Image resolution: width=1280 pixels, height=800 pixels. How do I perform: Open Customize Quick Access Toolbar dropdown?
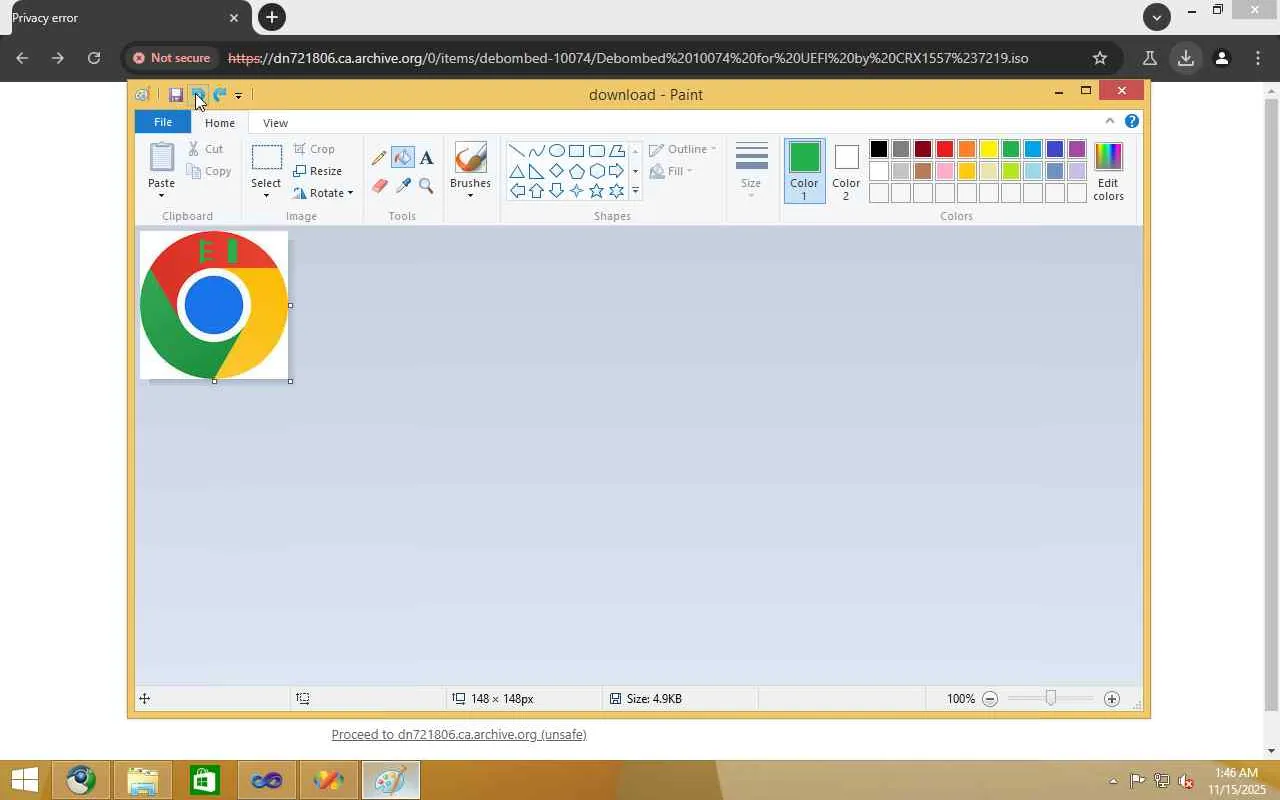pyautogui.click(x=238, y=96)
